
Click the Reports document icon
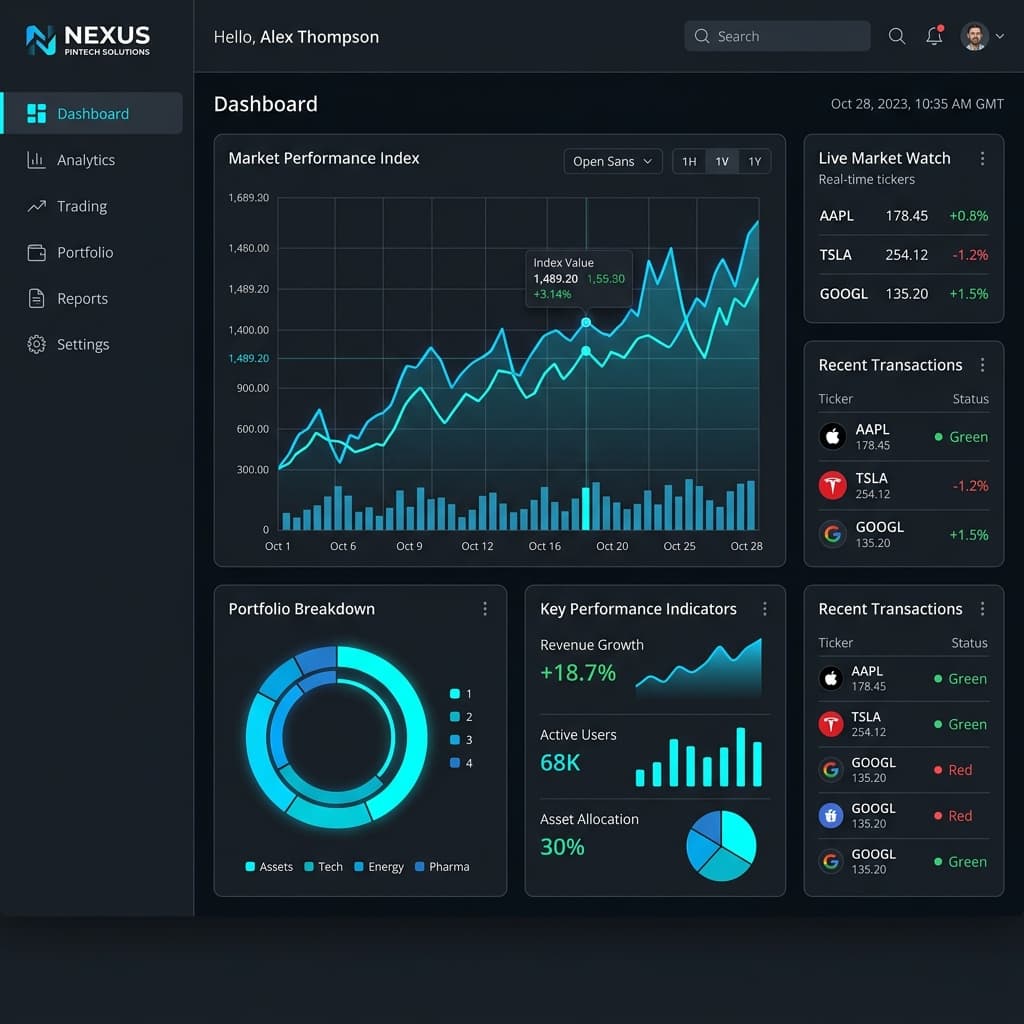tap(37, 298)
